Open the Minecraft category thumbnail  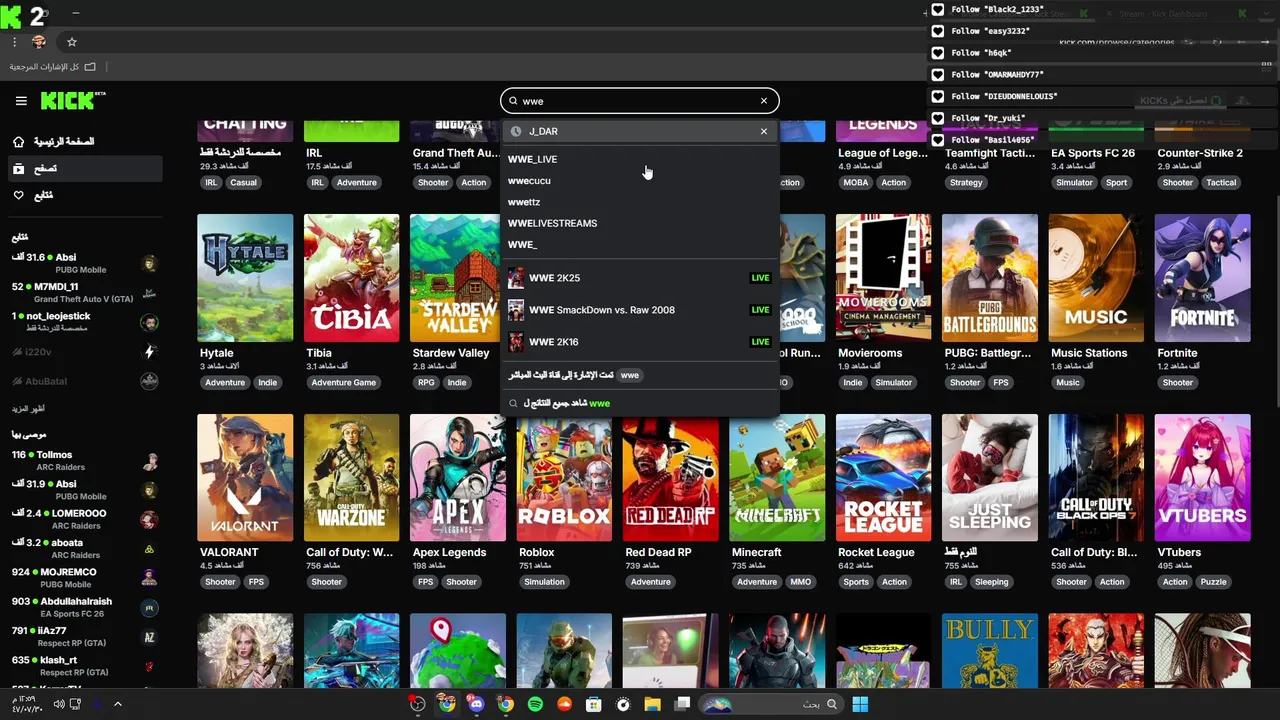click(777, 478)
